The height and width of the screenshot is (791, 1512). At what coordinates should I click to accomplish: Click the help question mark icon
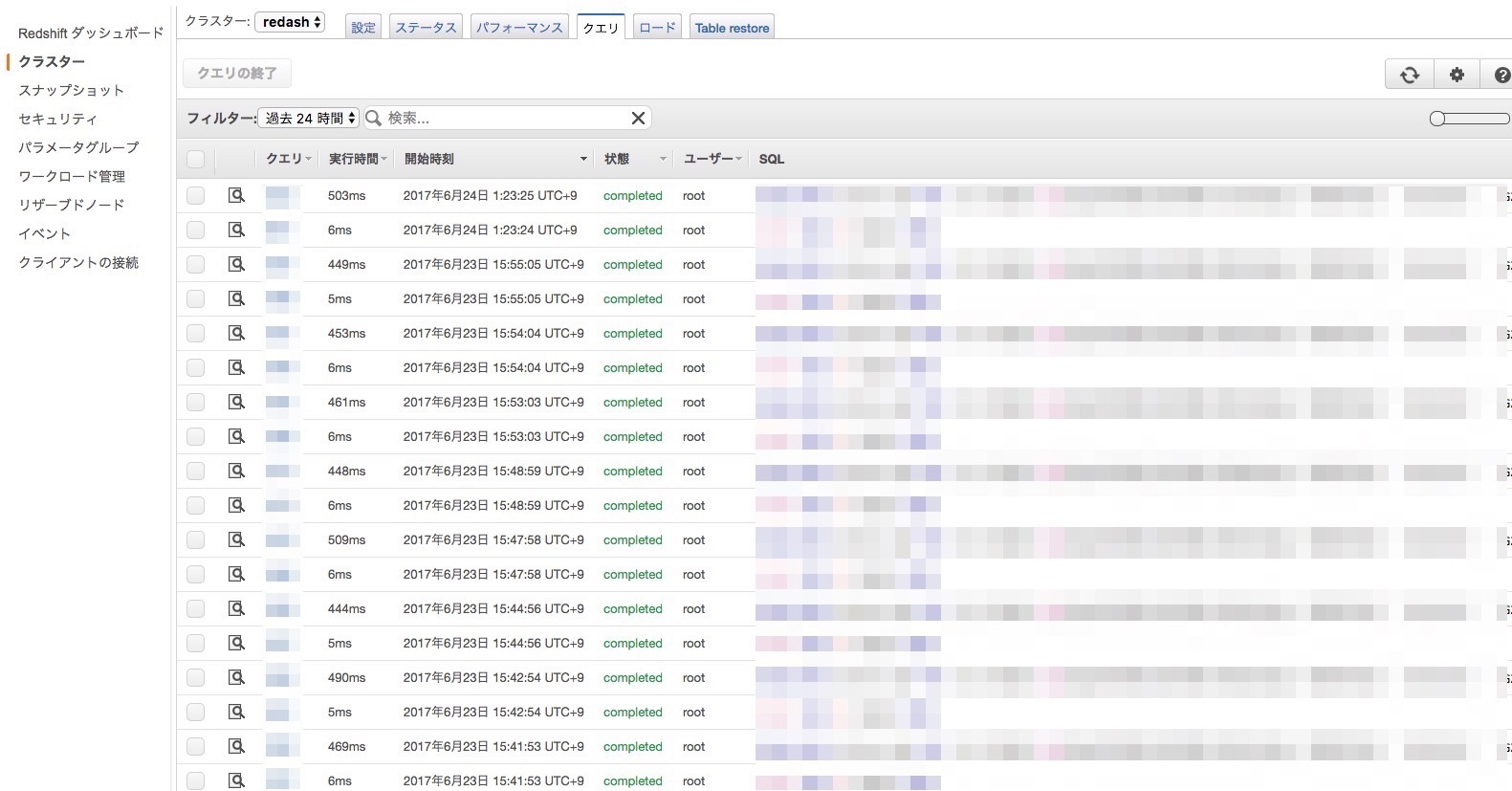coord(1501,75)
